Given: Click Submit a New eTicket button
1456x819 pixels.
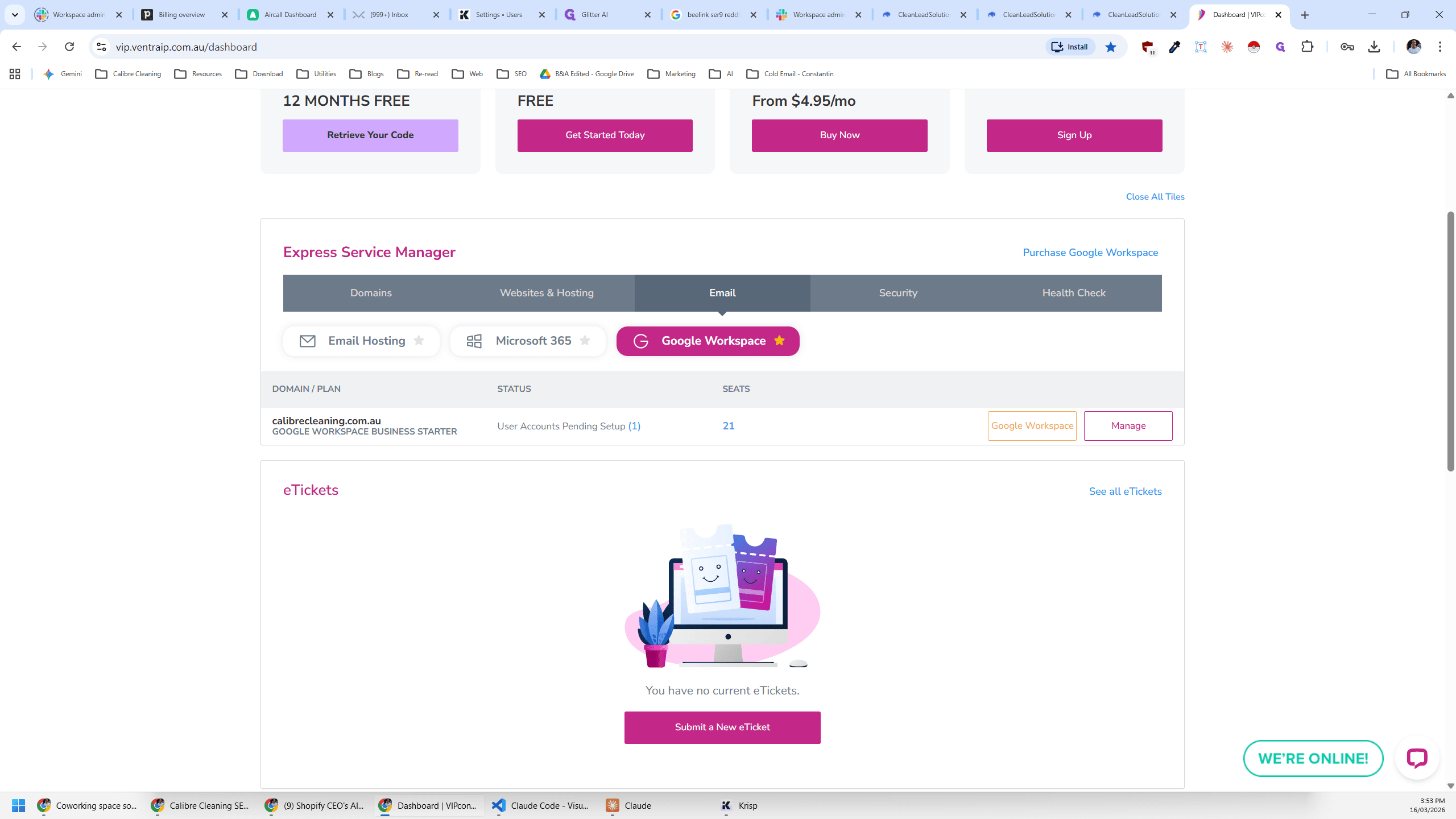Looking at the screenshot, I should tap(722, 727).
